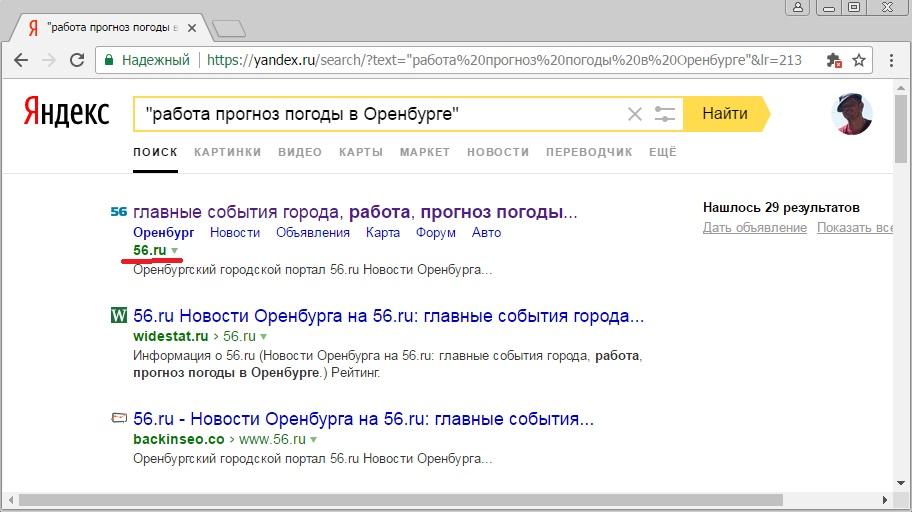Open a new tab button
This screenshot has height=512, width=912.
pyautogui.click(x=229, y=29)
